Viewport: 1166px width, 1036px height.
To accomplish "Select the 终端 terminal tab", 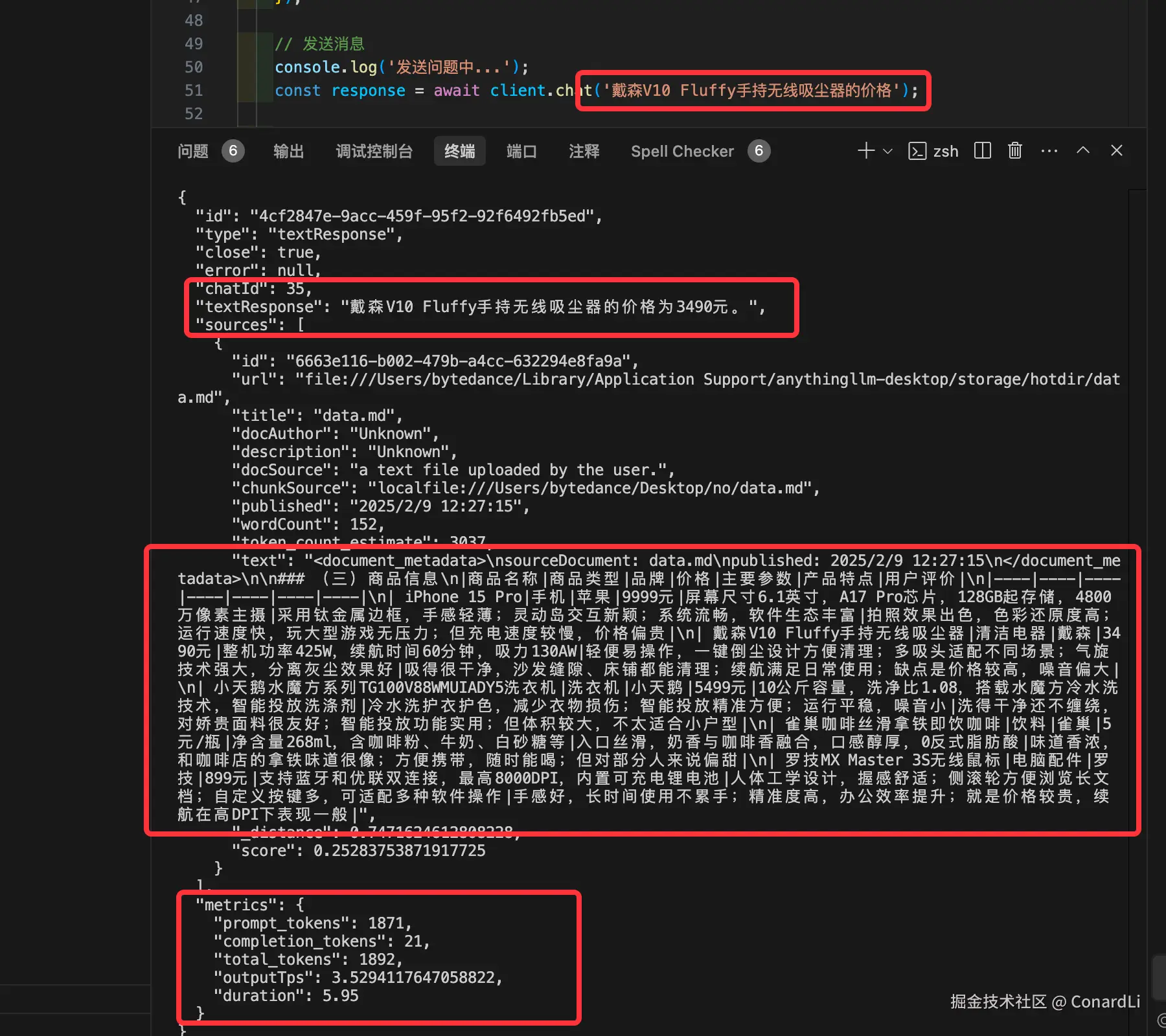I will 459,152.
